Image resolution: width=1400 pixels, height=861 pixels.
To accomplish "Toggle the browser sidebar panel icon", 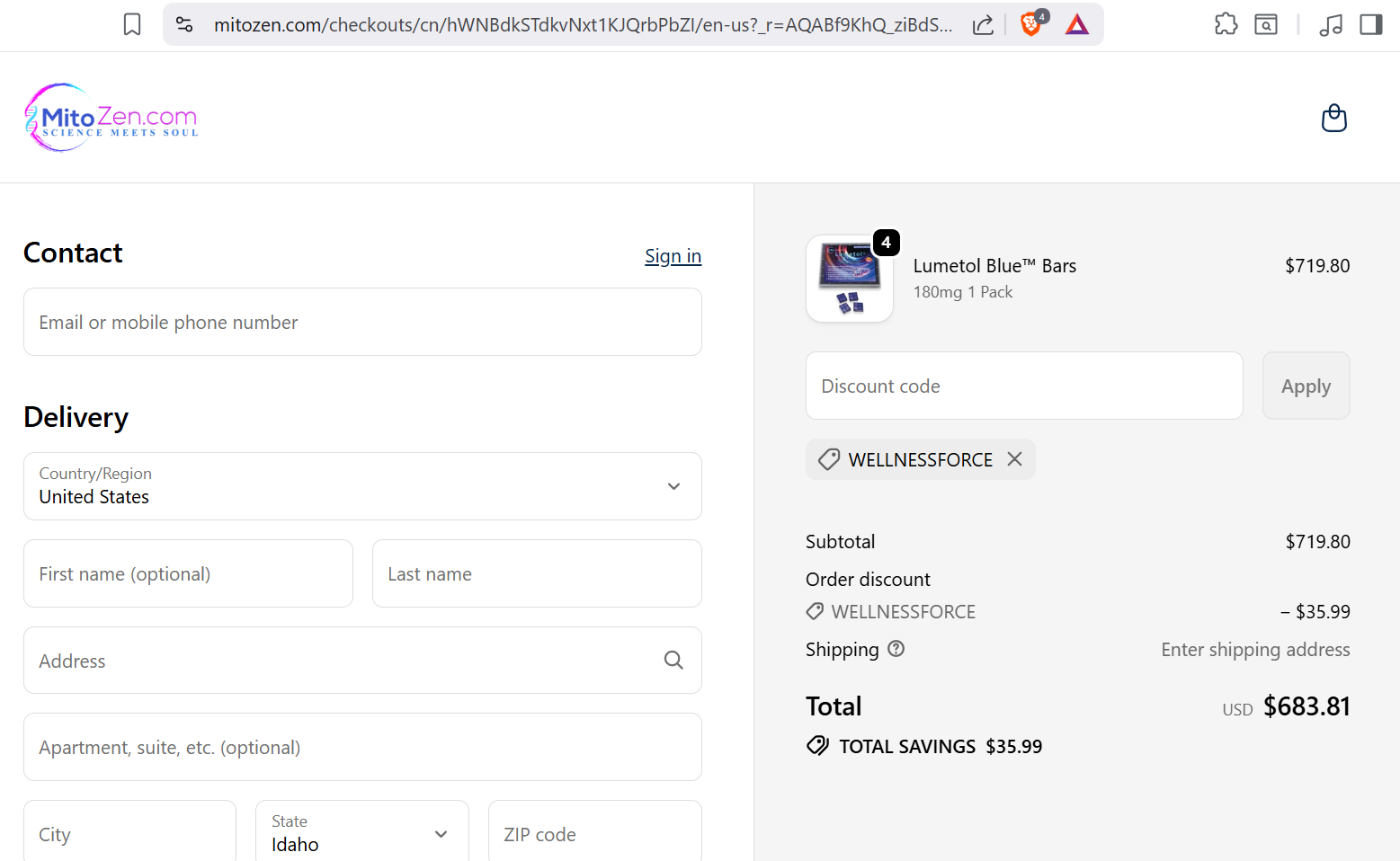I will pos(1371,24).
